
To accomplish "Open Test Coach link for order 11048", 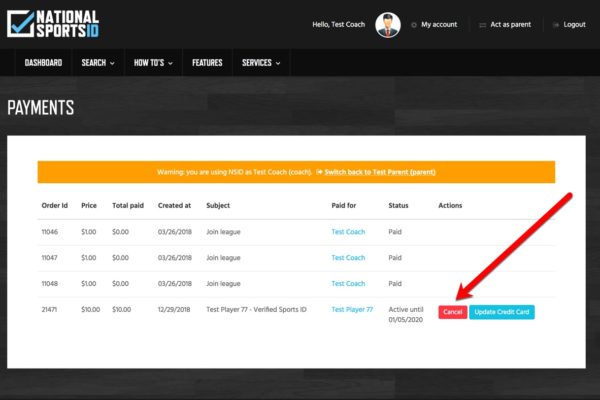I will [x=348, y=284].
